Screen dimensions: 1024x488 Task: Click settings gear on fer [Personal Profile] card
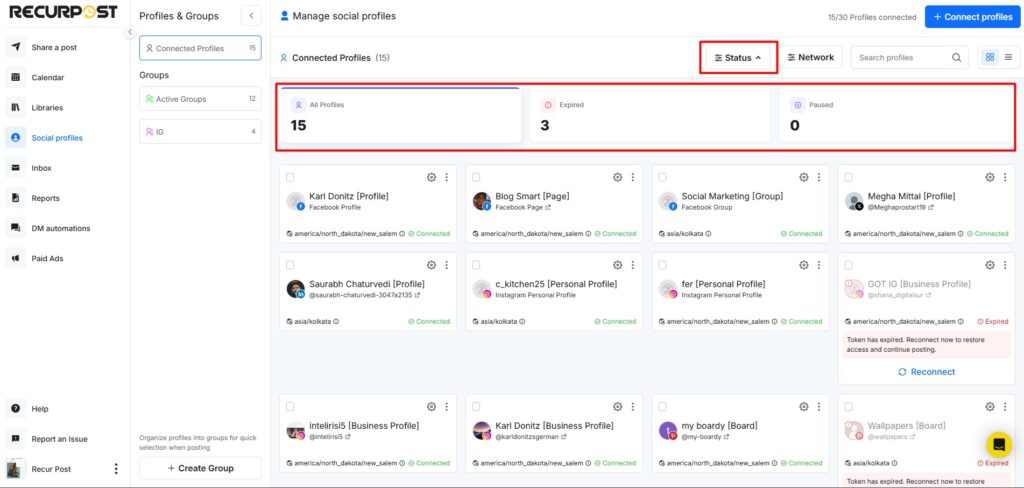click(804, 265)
